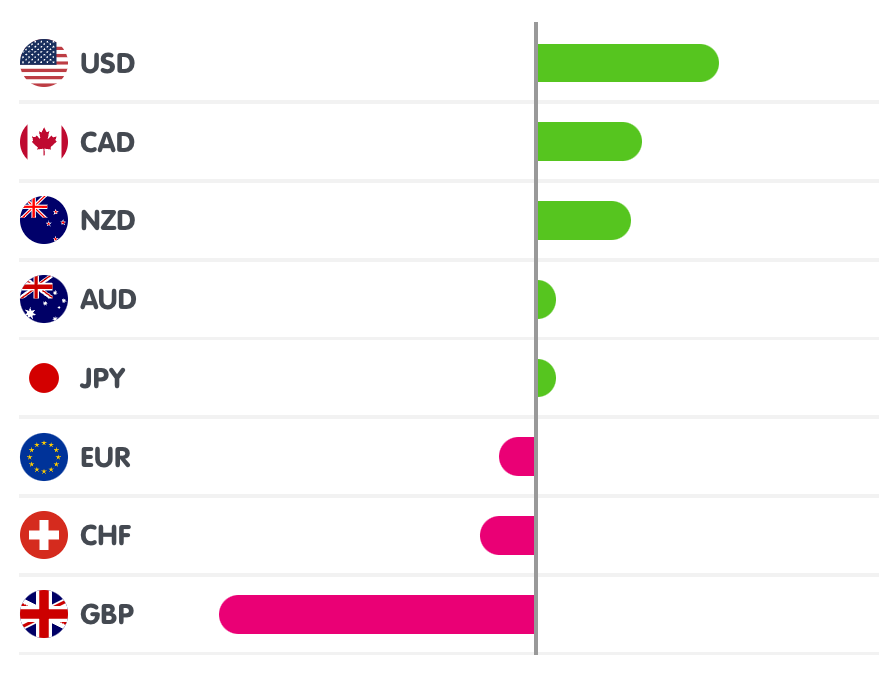Click the New Zealand flag icon

[x=44, y=220]
